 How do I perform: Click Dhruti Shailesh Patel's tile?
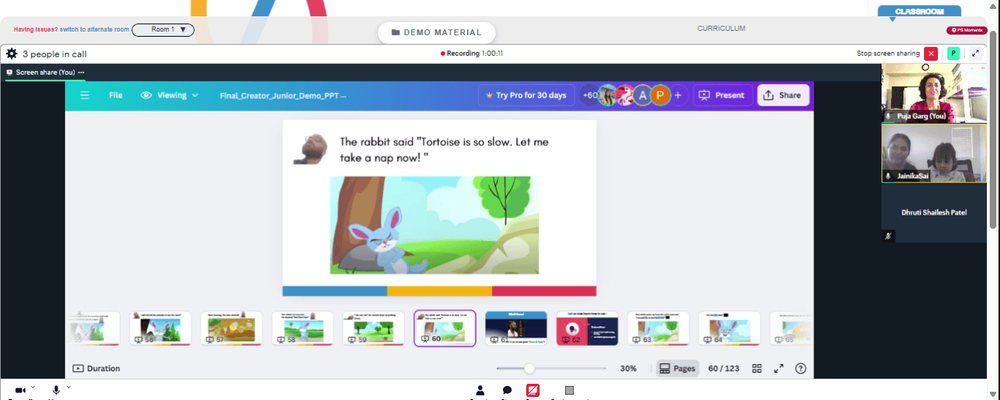point(933,212)
